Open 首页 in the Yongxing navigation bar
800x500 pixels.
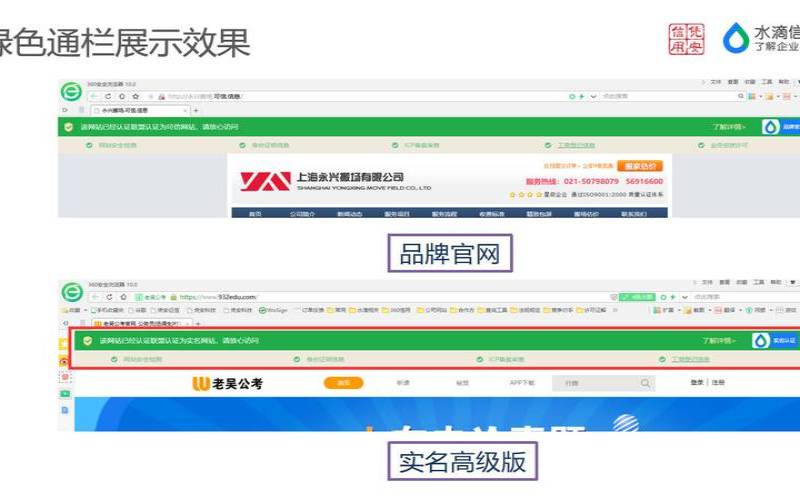tap(255, 214)
